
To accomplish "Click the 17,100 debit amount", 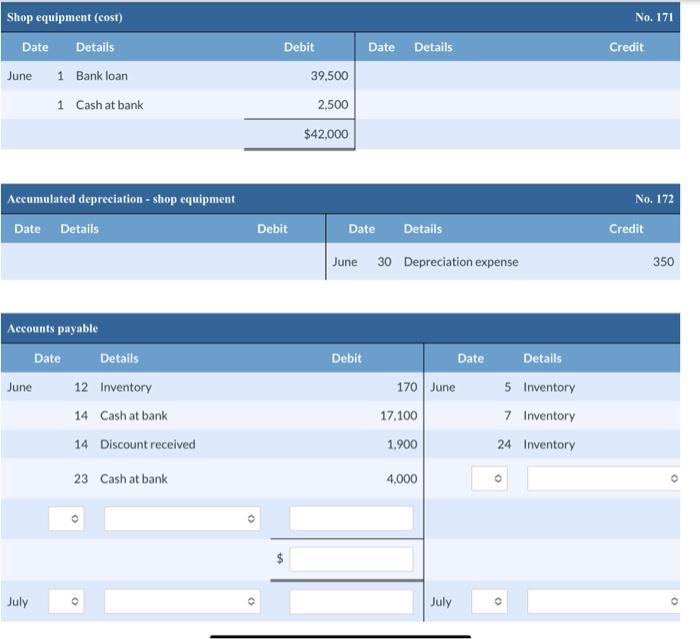I will (399, 416).
